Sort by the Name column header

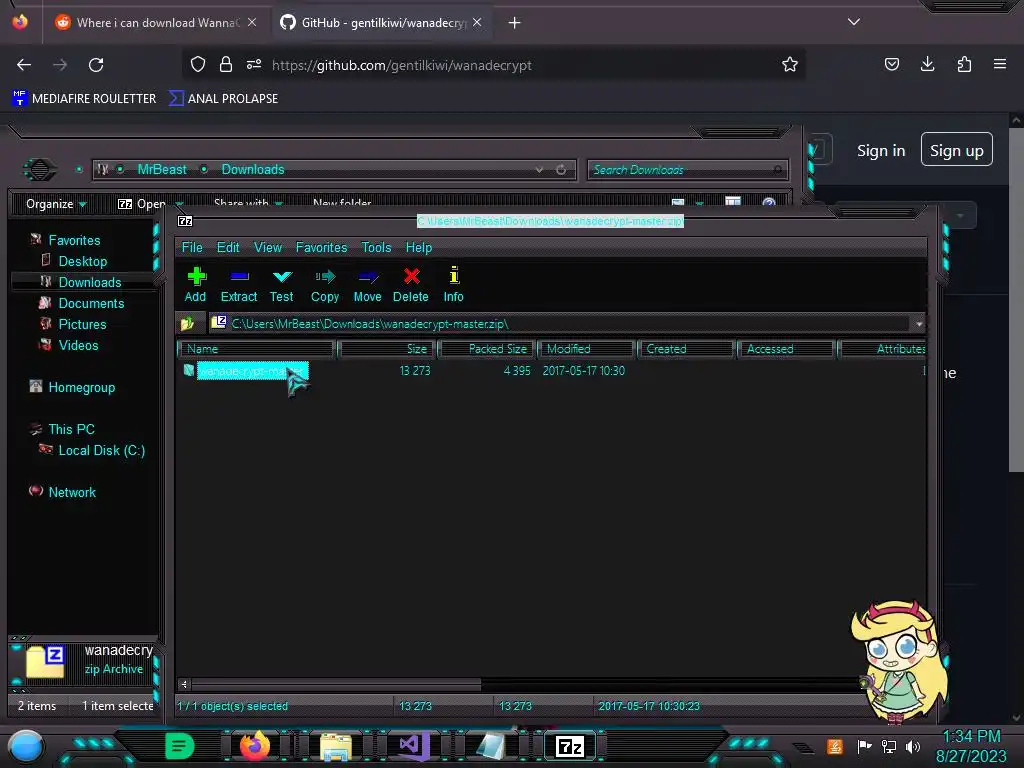[256, 349]
